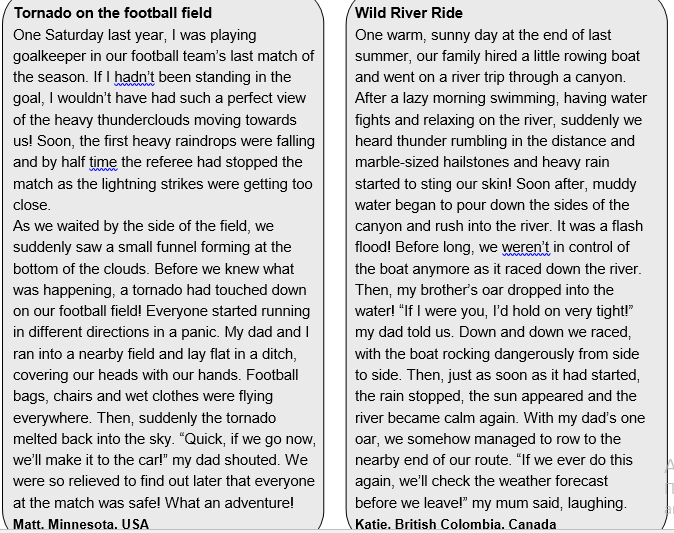Click the underlined word 'time' after 'half'
The image size is (674, 533).
[103, 162]
